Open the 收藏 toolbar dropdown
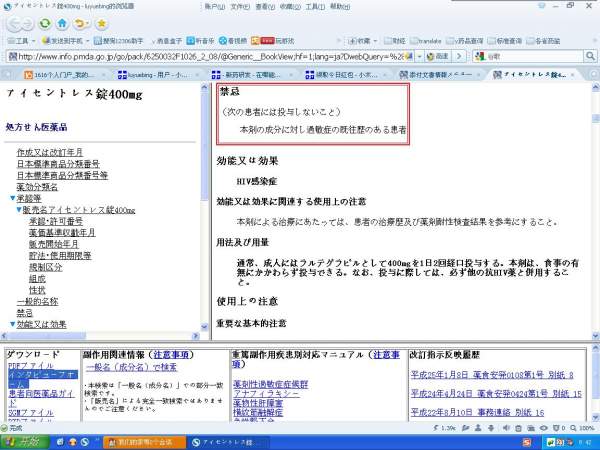 (x=362, y=41)
